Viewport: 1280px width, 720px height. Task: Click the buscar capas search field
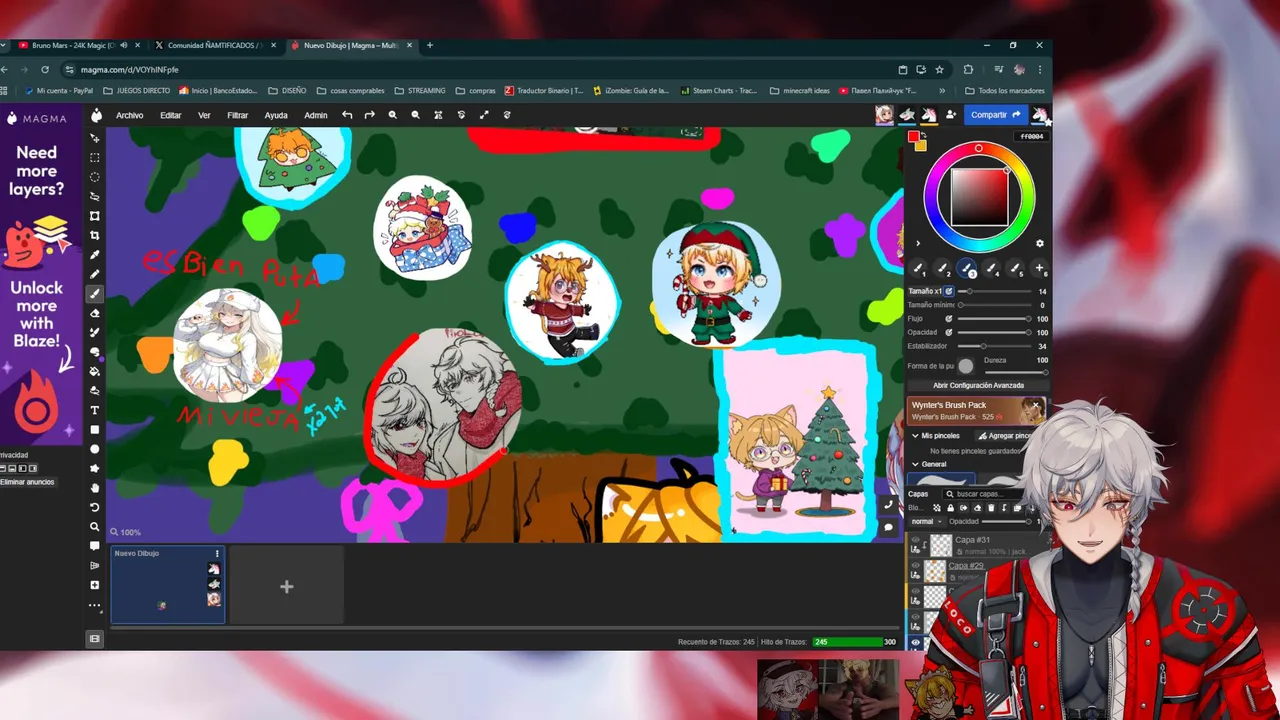[984, 494]
